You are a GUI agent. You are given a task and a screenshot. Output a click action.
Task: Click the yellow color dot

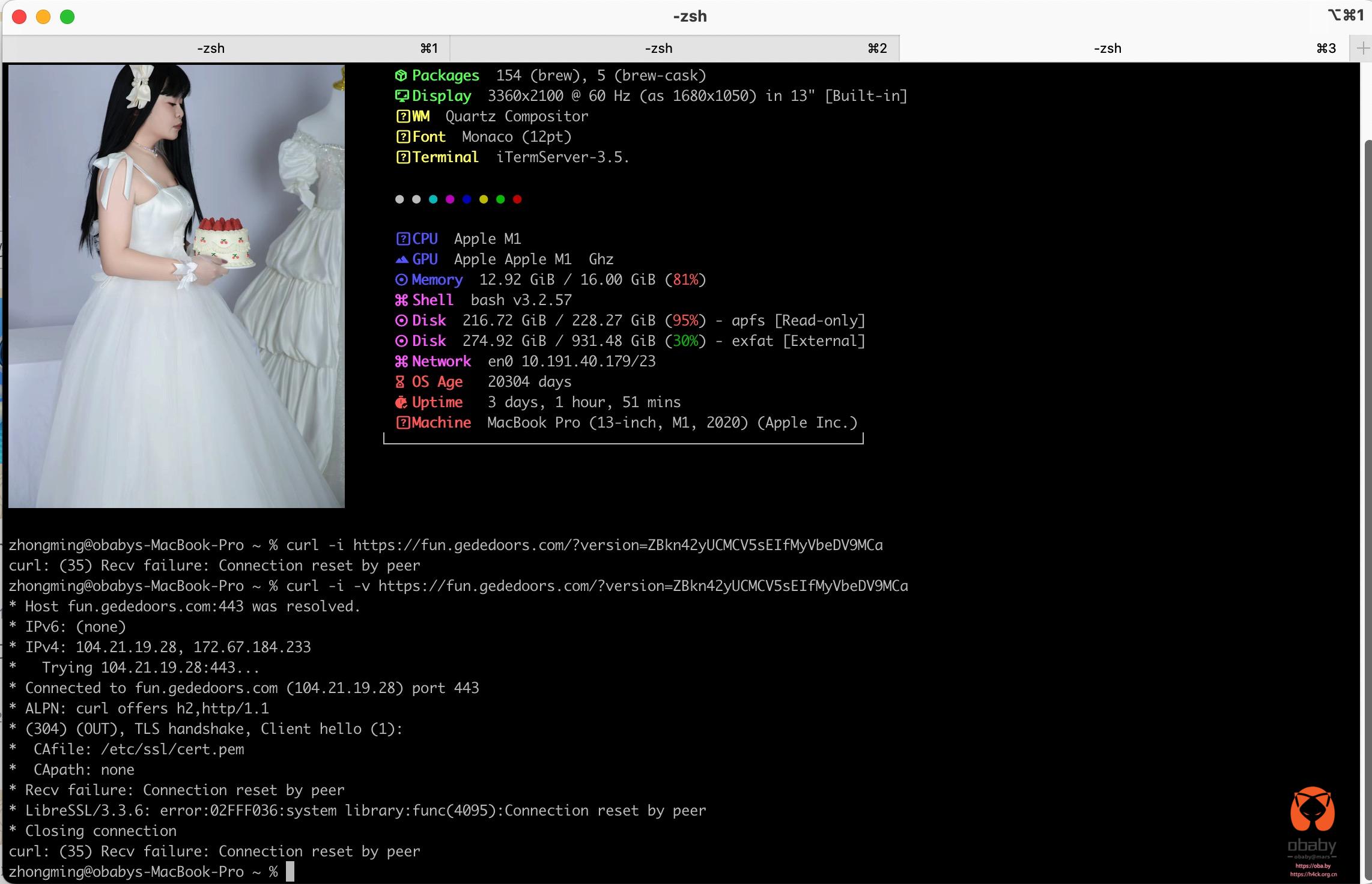(x=484, y=199)
